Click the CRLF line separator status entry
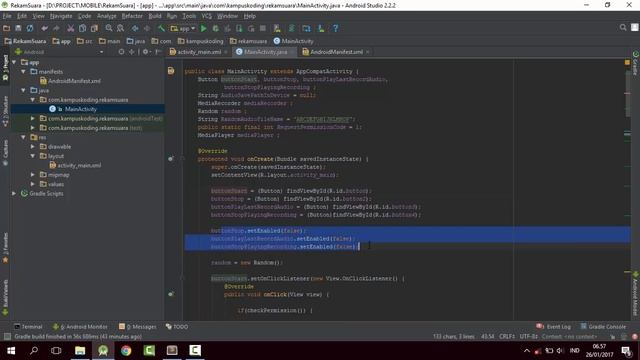 tap(507, 337)
